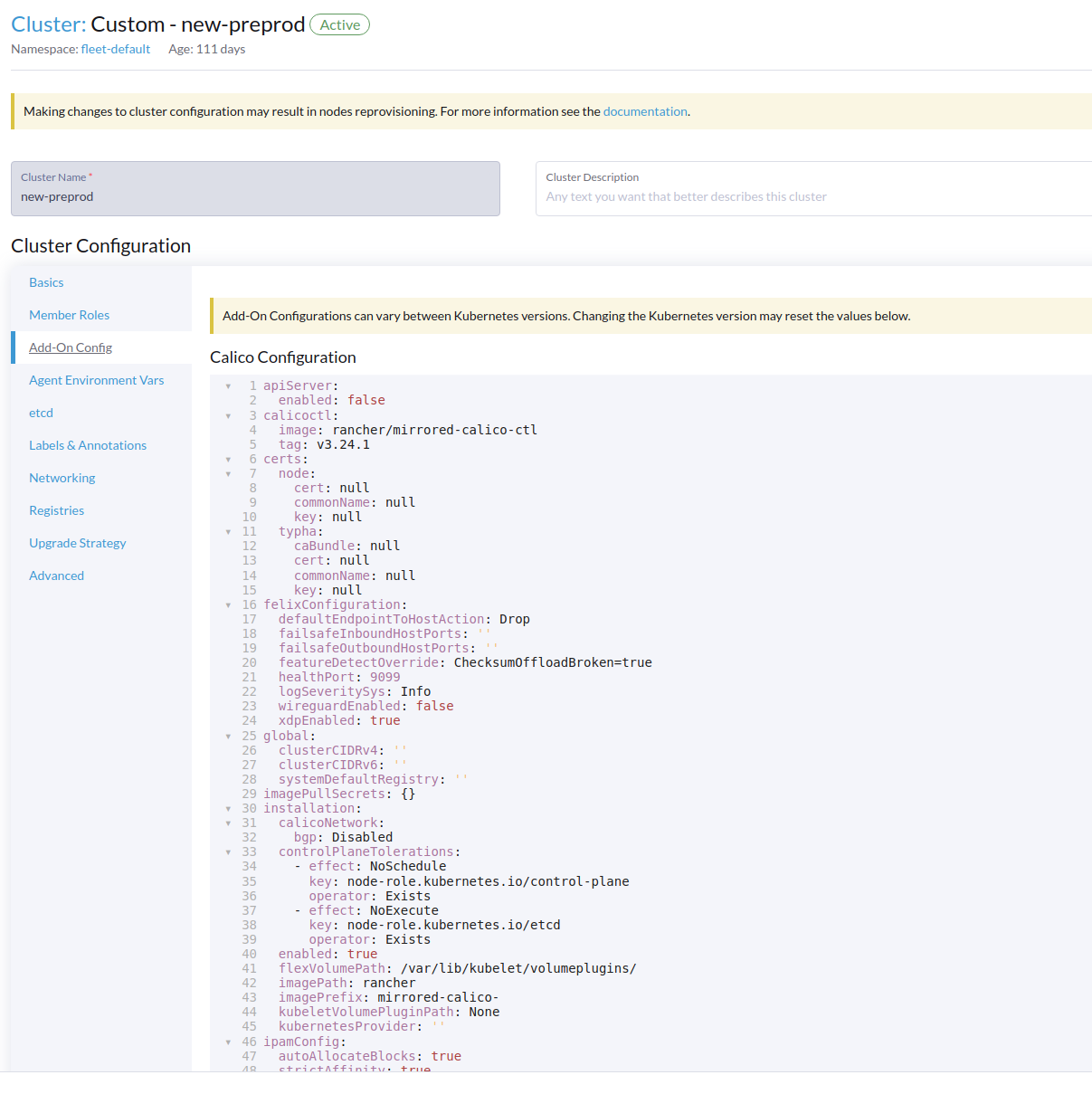The image size is (1092, 1094).
Task: Collapse the apiServer block in the YAML editor
Action: point(228,385)
